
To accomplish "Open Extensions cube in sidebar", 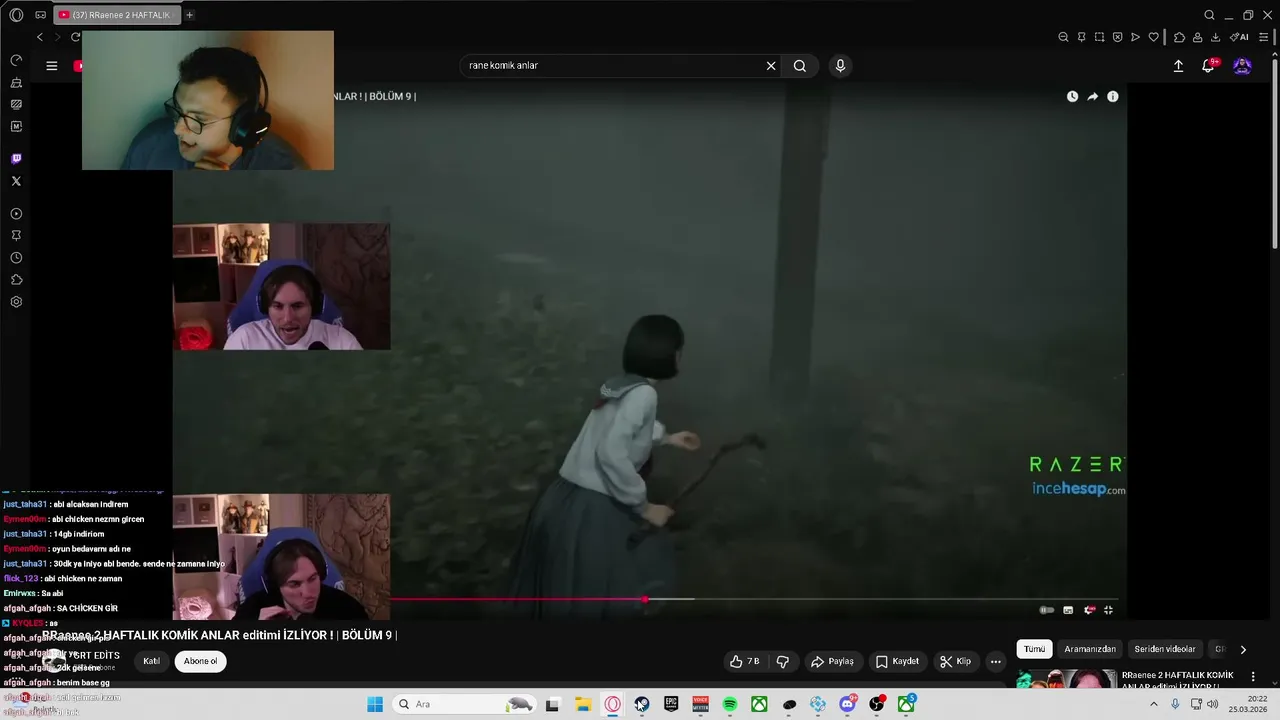I will pyautogui.click(x=16, y=280).
